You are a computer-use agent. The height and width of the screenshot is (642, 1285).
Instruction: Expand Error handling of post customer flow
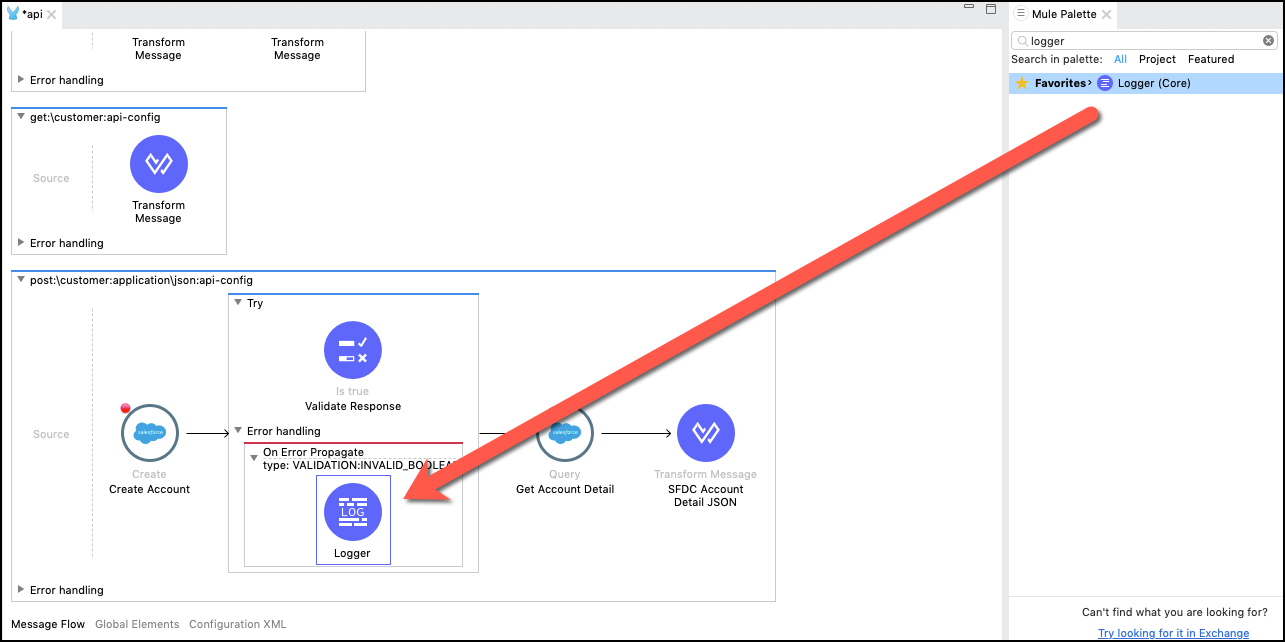(x=21, y=589)
